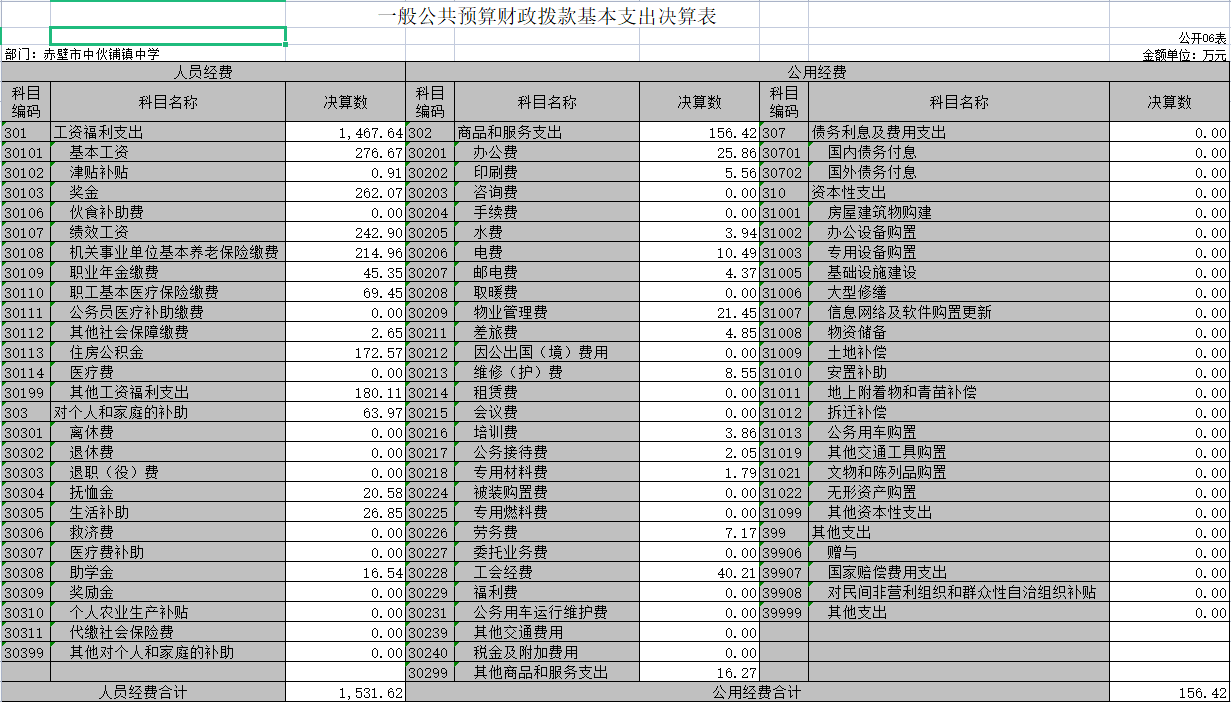Click the 金额单位：万元 cell

1184,55
